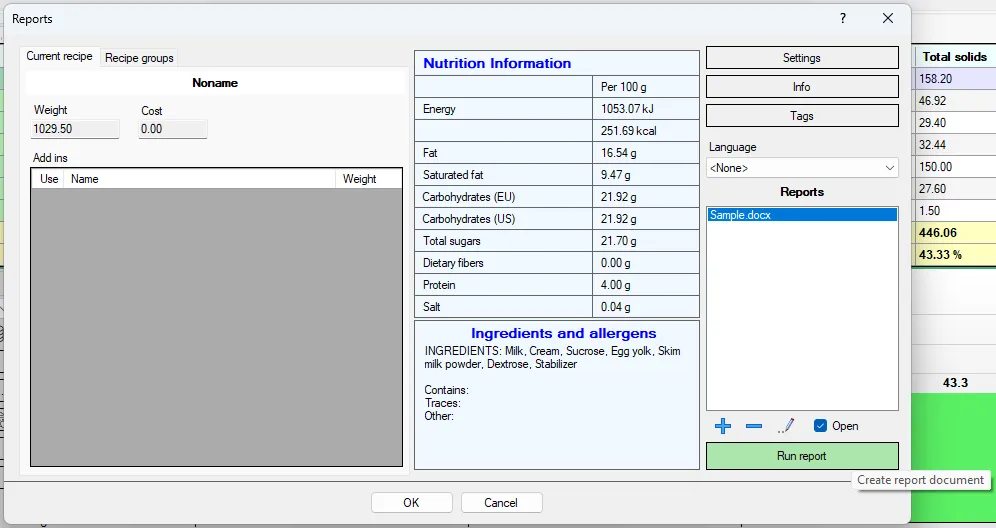Toggle the Open checkbox
Image resolution: width=996 pixels, height=528 pixels.
(x=820, y=426)
